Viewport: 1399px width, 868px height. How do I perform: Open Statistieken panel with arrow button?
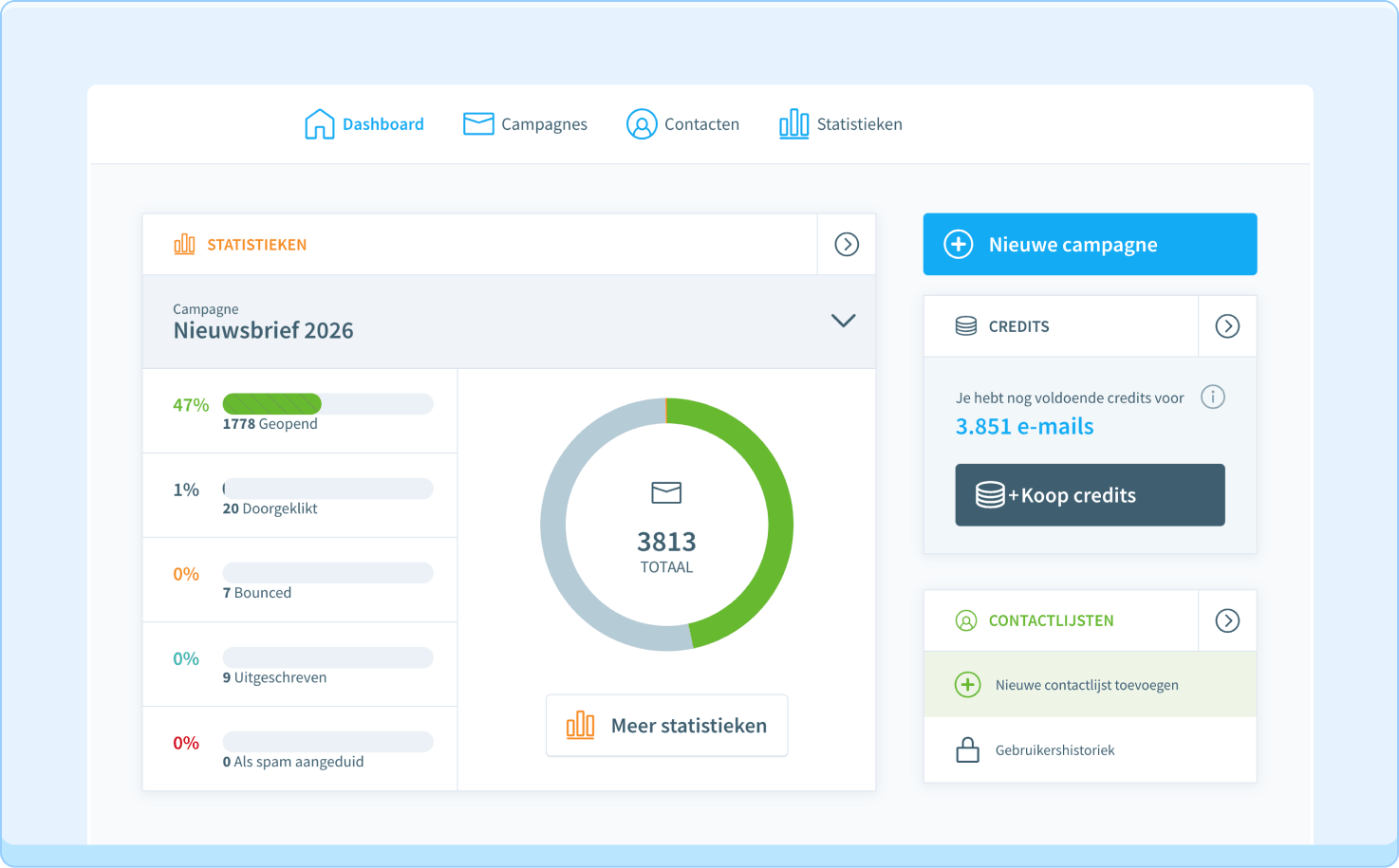(846, 245)
